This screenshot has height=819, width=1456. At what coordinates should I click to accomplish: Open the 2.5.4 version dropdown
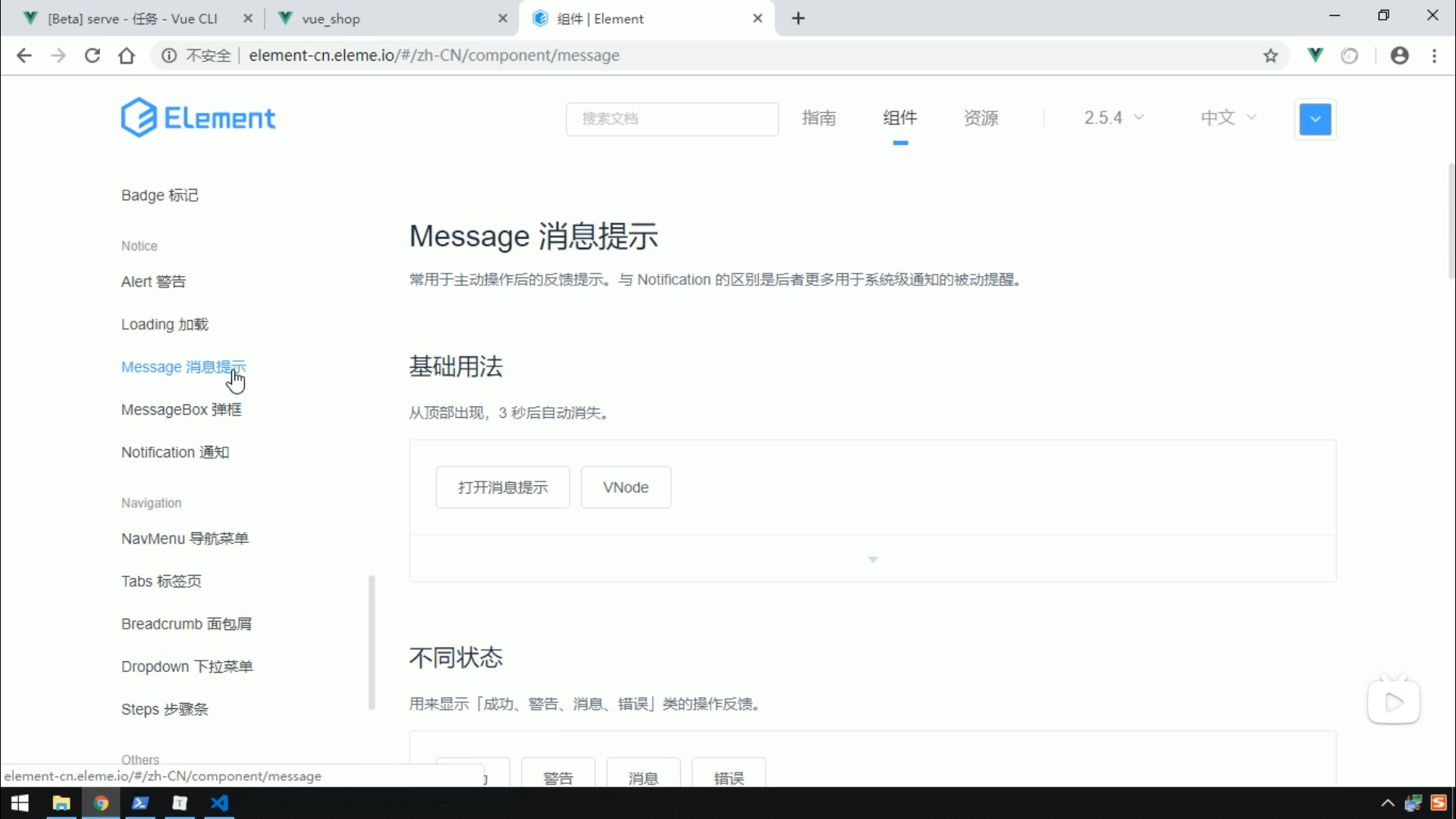[x=1113, y=118]
